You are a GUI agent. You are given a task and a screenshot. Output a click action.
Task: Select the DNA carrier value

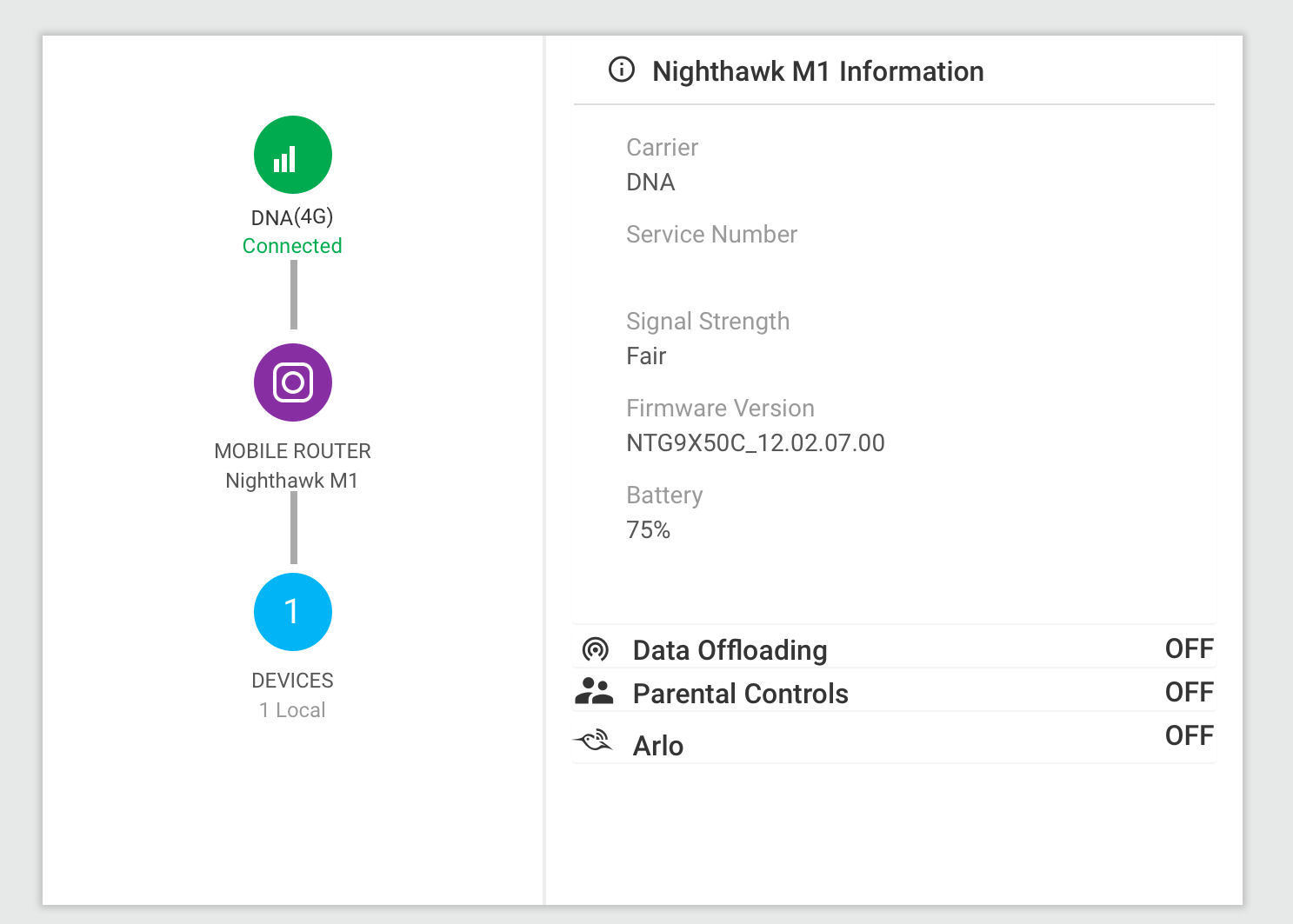pos(650,182)
